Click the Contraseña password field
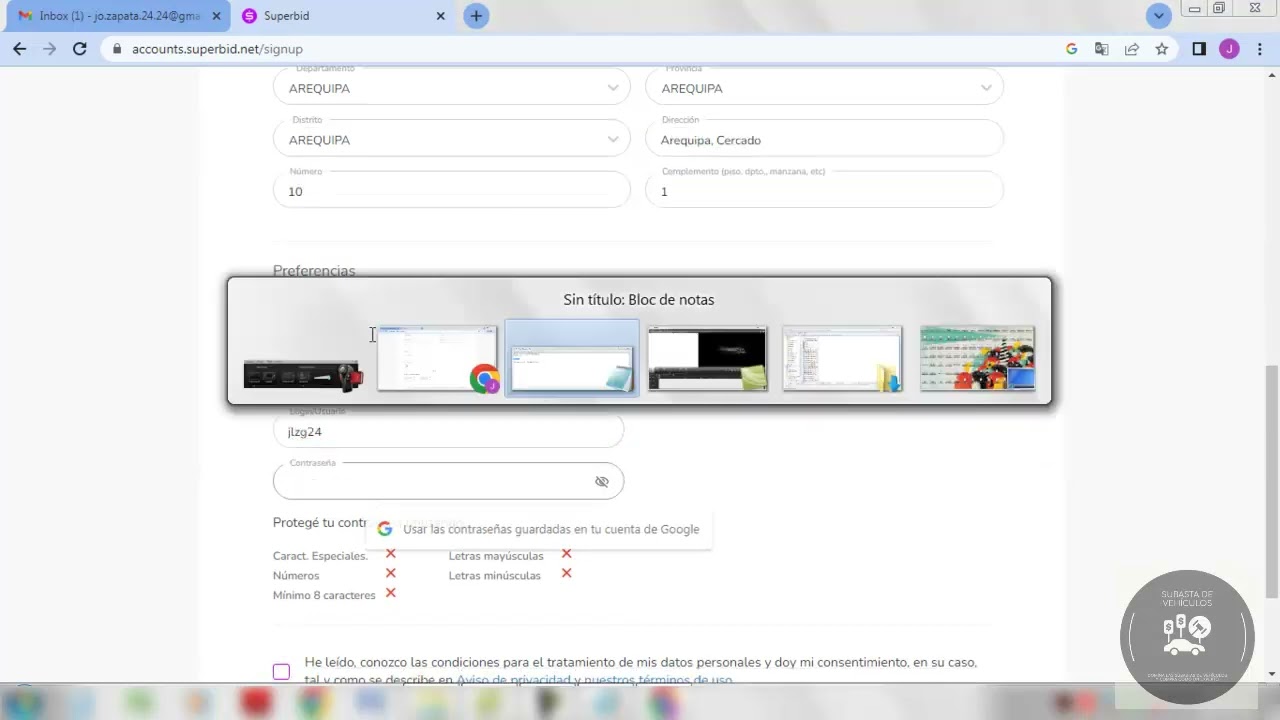This screenshot has width=1280, height=720. pos(448,481)
